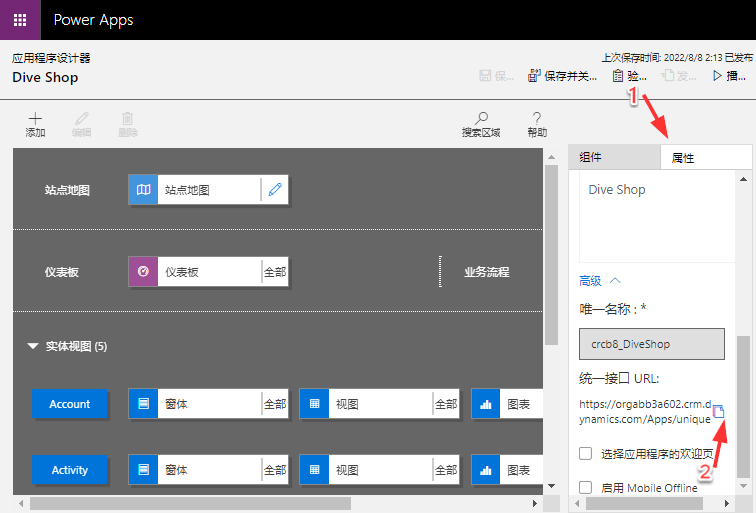
Task: Click 全部 on Activity form tile
Action: tap(275, 470)
